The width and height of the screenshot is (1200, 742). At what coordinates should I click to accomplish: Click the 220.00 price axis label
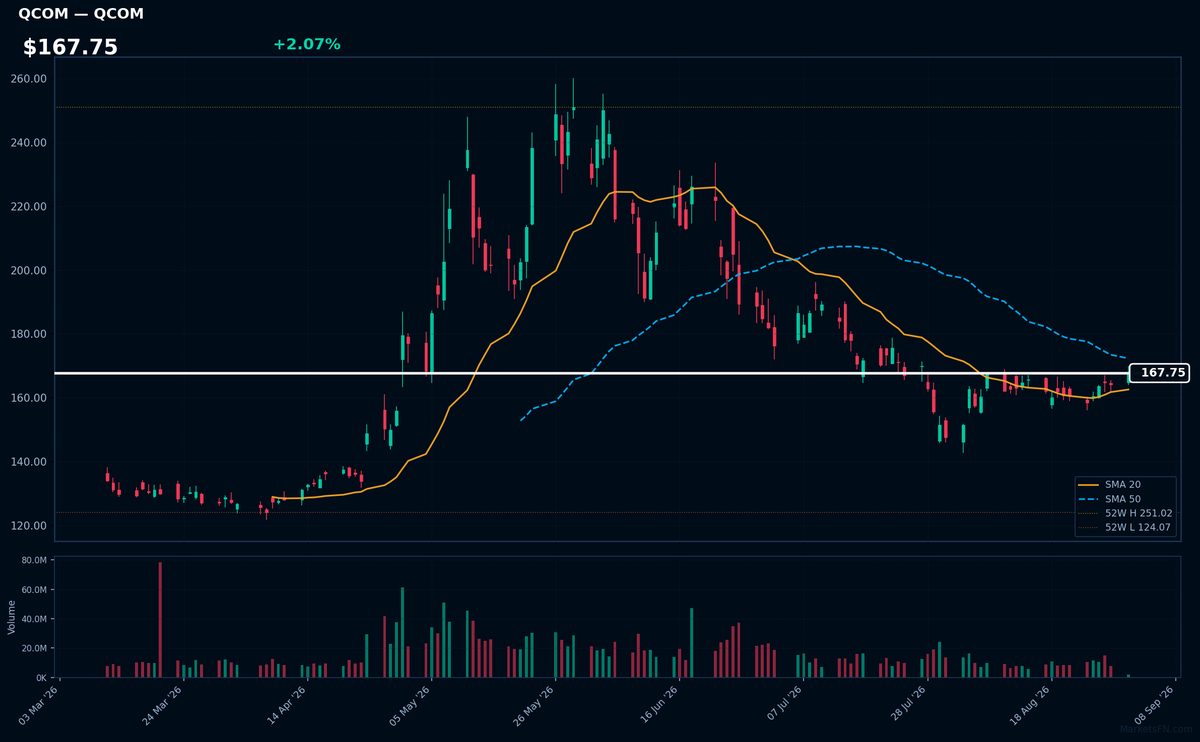click(29, 206)
